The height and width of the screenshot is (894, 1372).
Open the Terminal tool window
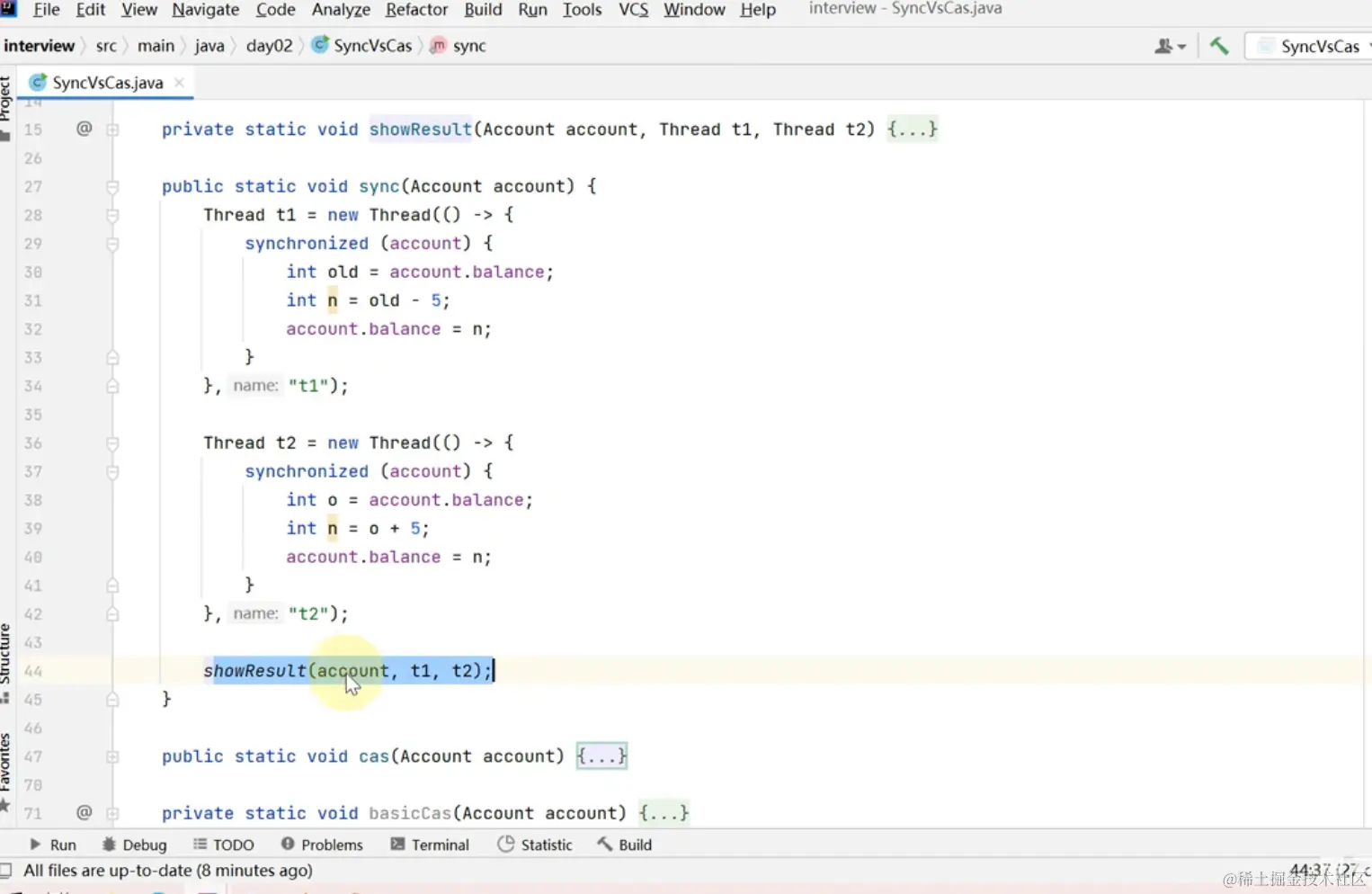430,845
